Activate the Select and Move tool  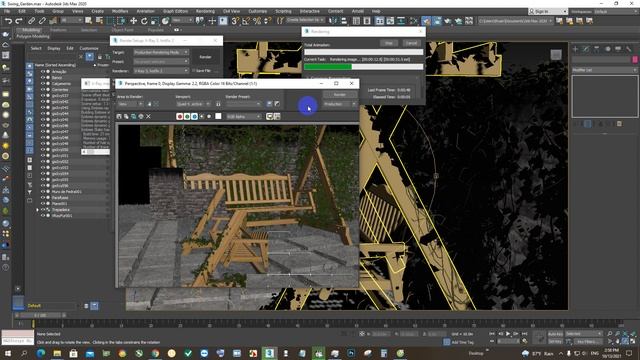point(133,21)
